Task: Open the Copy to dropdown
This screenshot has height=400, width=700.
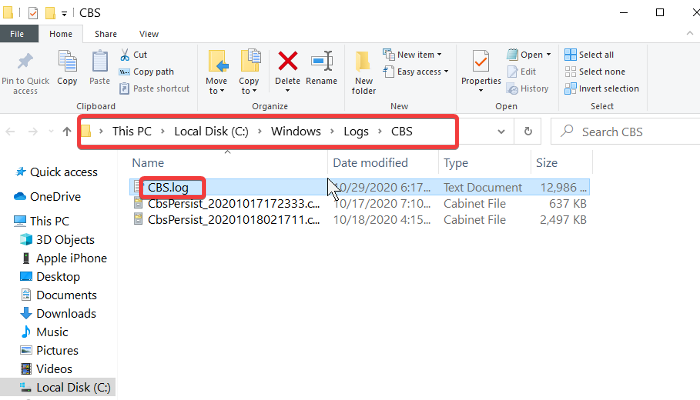Action: 249,72
